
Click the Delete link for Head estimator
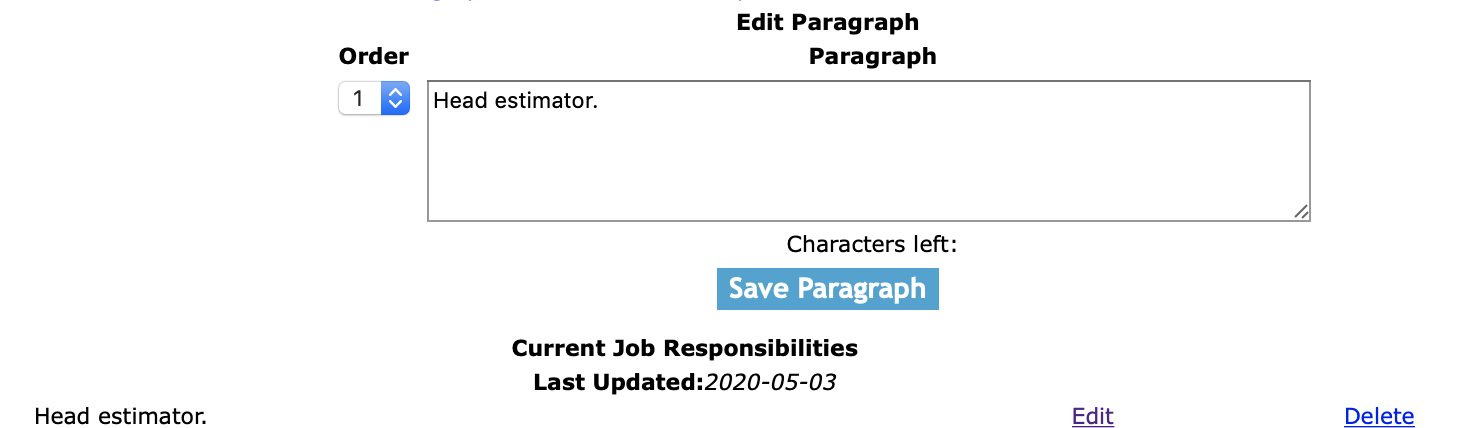pyautogui.click(x=1379, y=416)
